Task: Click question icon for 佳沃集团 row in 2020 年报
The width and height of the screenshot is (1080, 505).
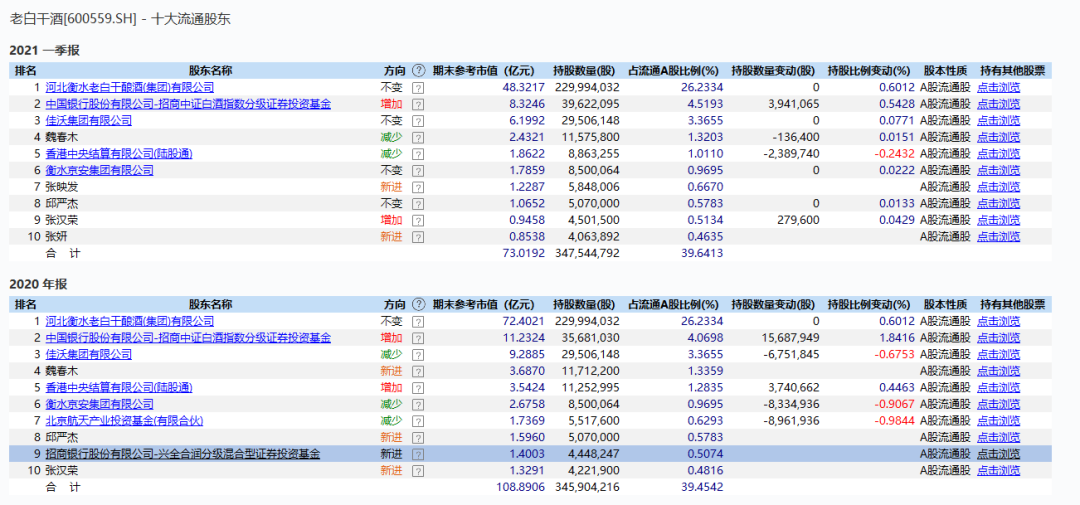Action: tap(418, 355)
